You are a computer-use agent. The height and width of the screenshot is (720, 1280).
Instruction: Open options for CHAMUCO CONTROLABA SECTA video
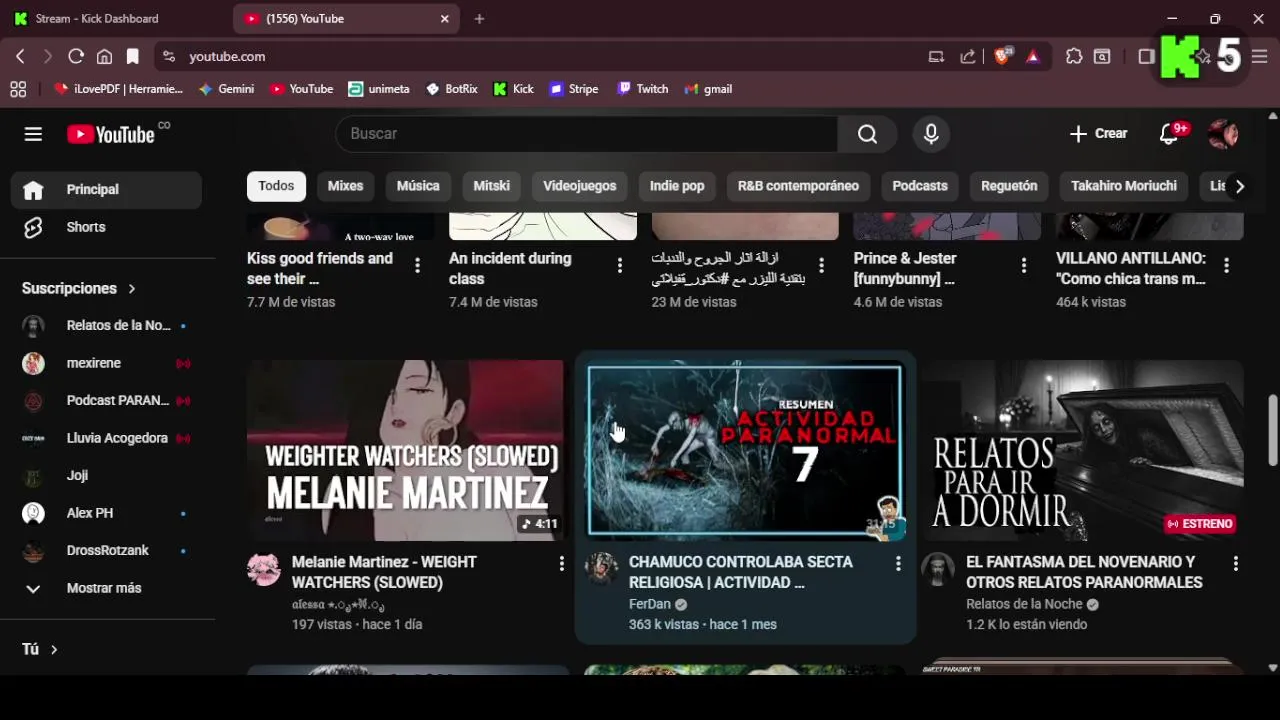[898, 564]
